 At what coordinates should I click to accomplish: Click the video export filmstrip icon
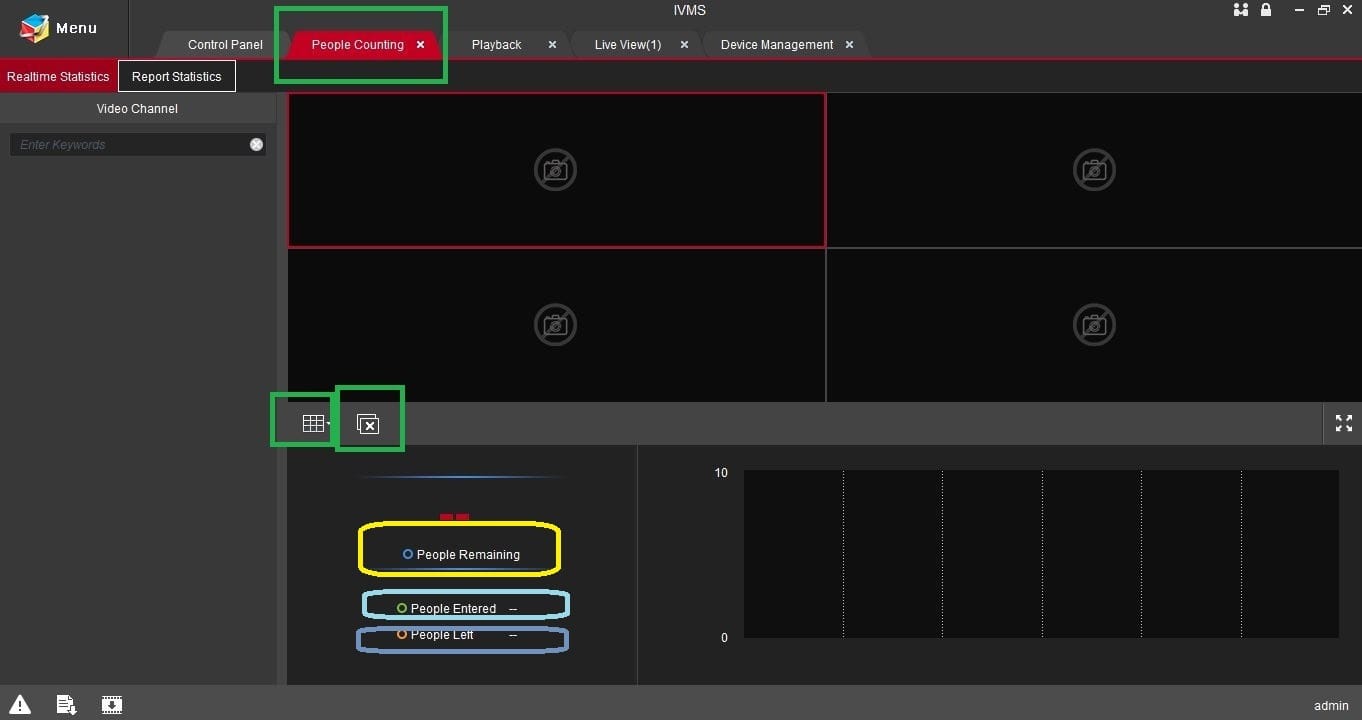pyautogui.click(x=111, y=704)
